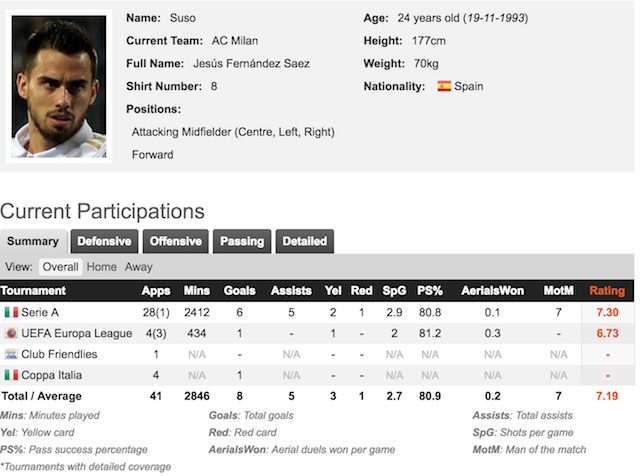The width and height of the screenshot is (640, 476).
Task: Open the Detailed statistics tab
Action: pyautogui.click(x=305, y=241)
